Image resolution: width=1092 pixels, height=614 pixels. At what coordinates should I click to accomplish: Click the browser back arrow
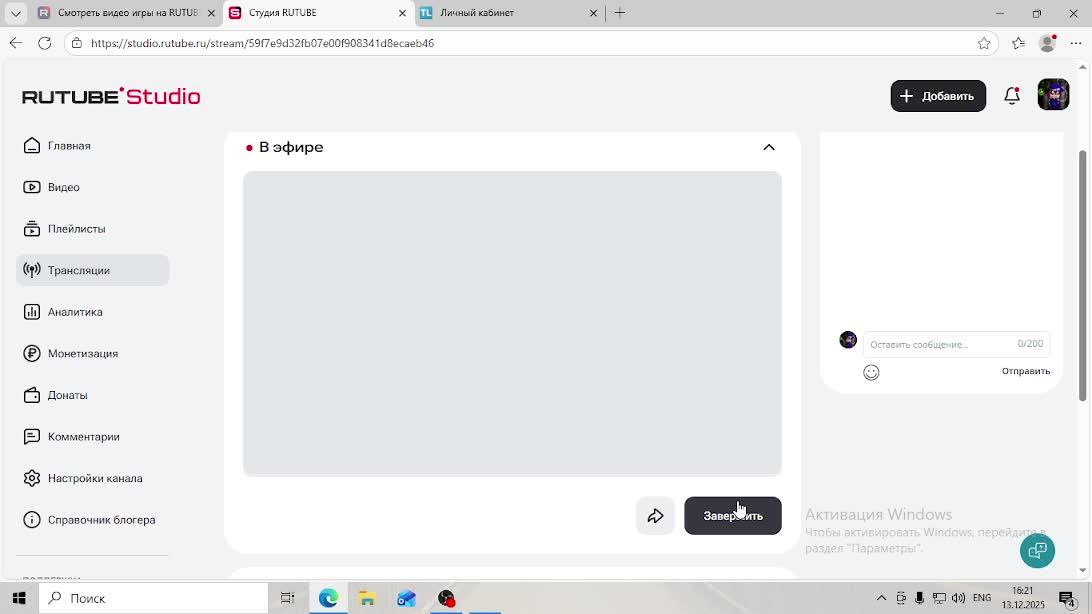16,43
